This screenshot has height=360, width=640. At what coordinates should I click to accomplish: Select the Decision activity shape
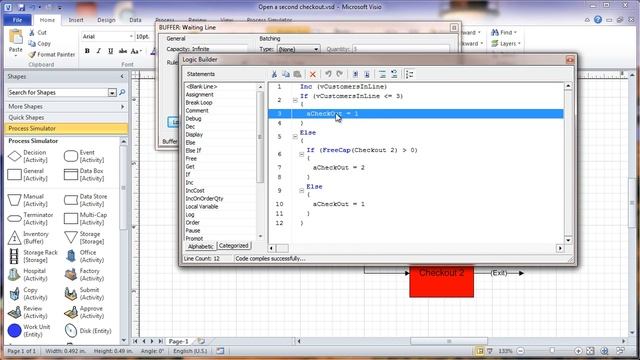(28, 156)
